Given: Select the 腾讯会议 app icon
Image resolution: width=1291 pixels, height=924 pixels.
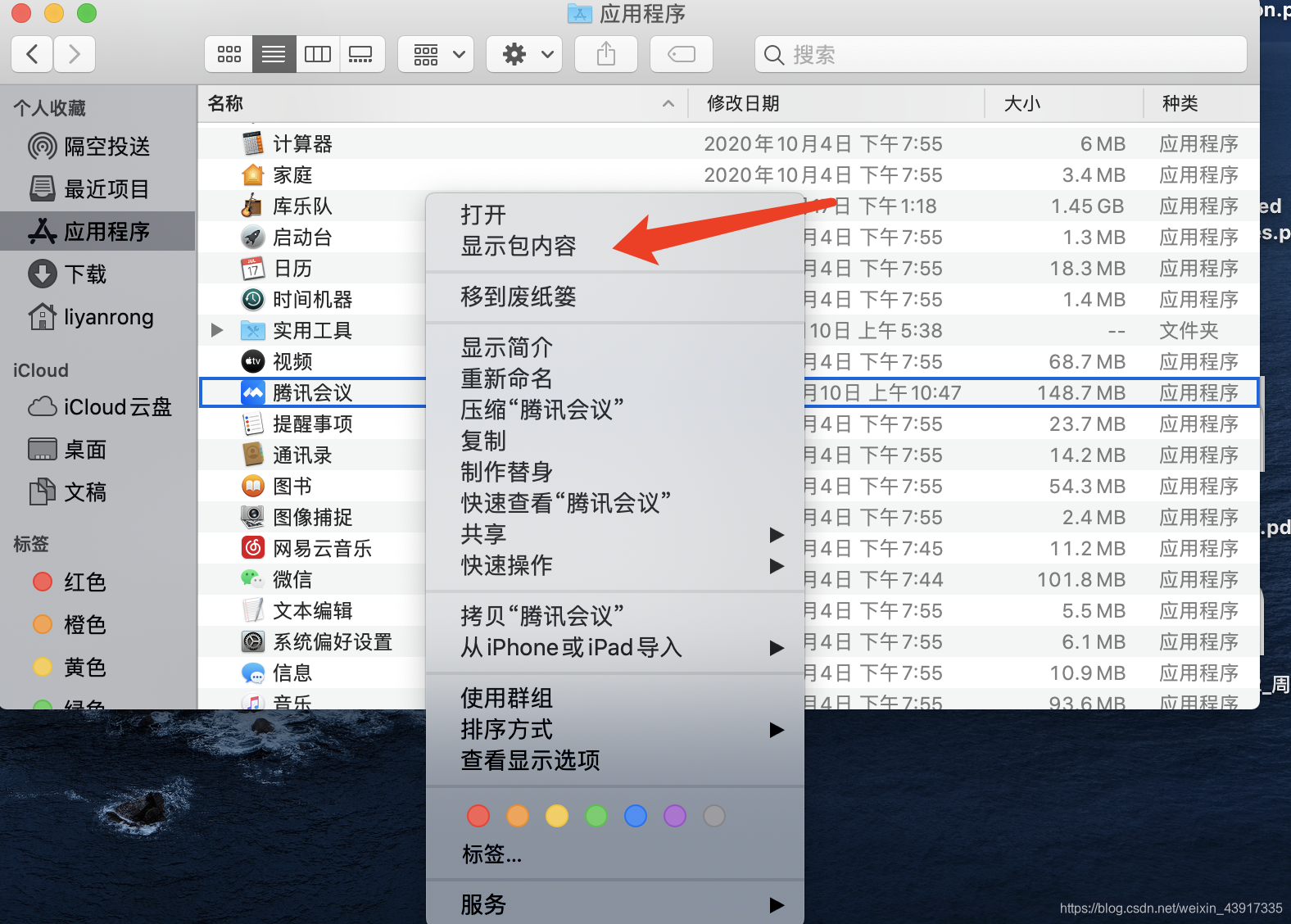Looking at the screenshot, I should coord(253,392).
